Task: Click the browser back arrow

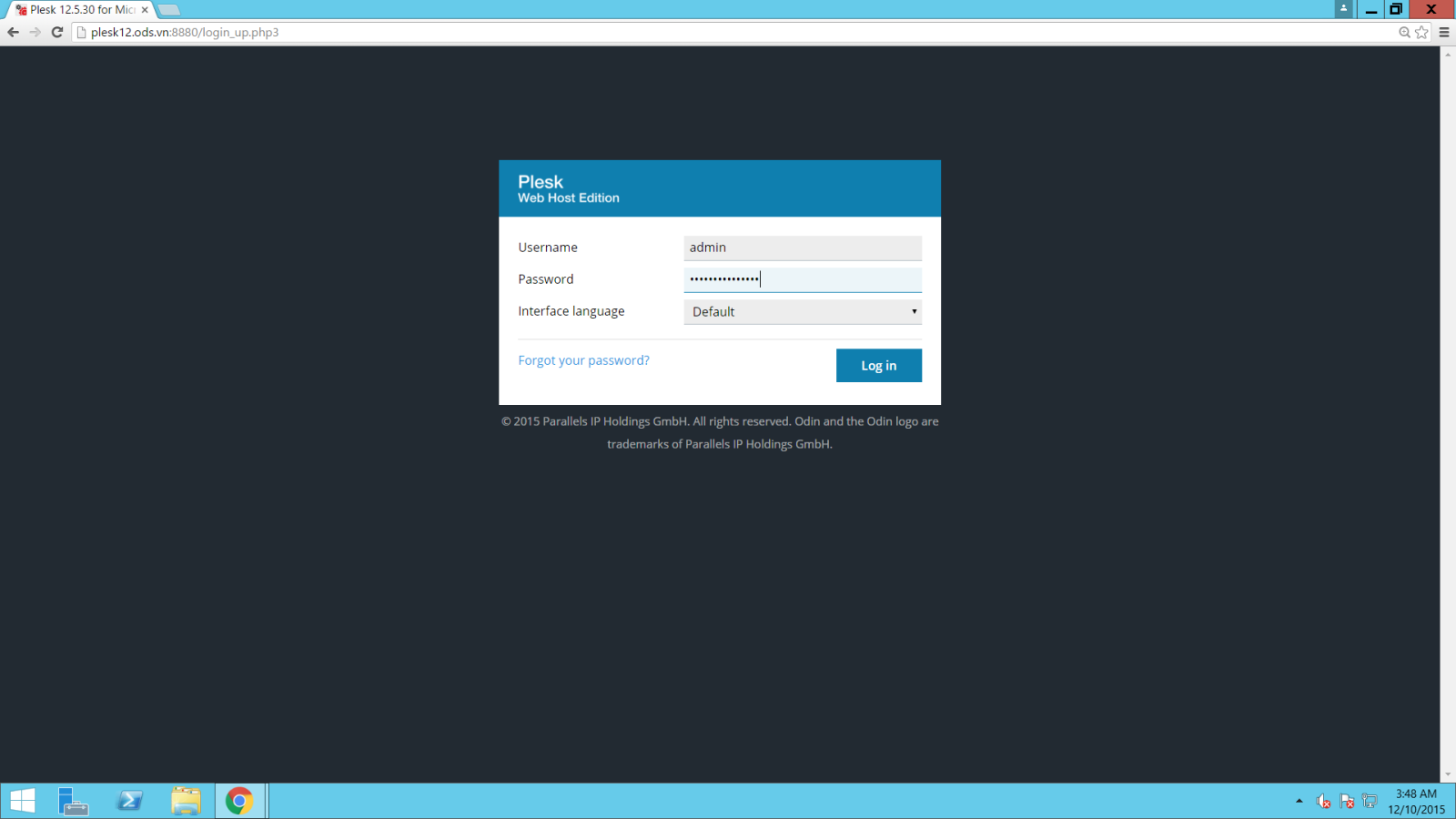Action: click(x=13, y=32)
